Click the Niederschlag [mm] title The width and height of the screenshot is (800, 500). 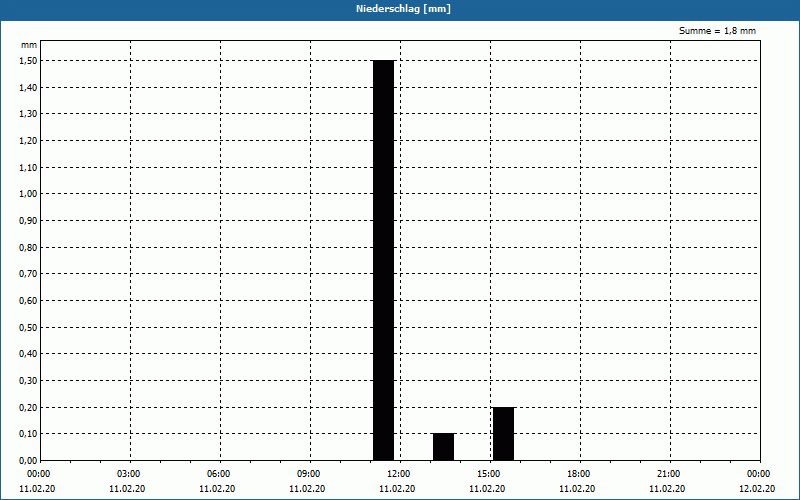(x=403, y=9)
